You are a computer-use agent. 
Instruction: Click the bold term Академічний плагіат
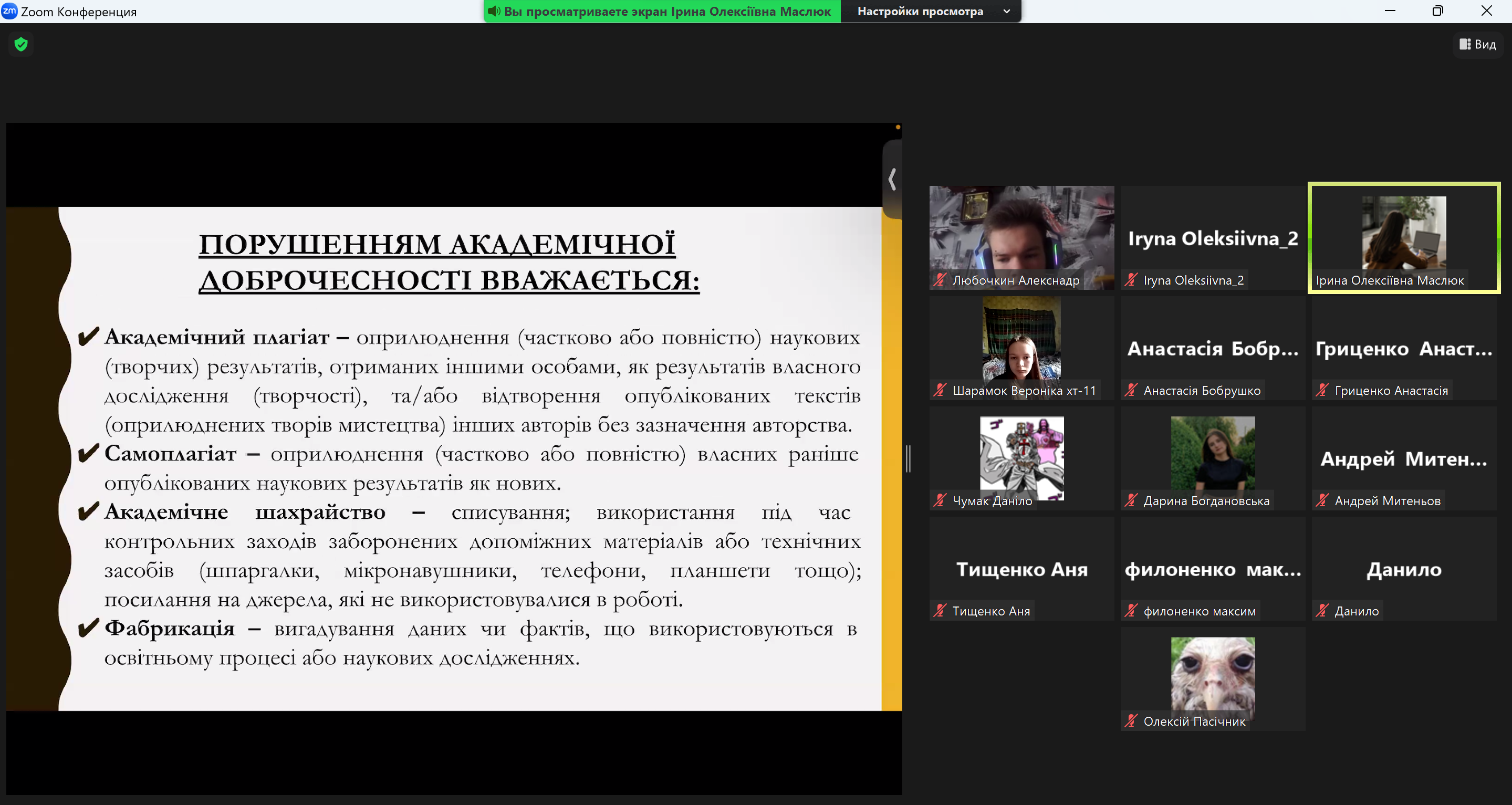click(216, 337)
